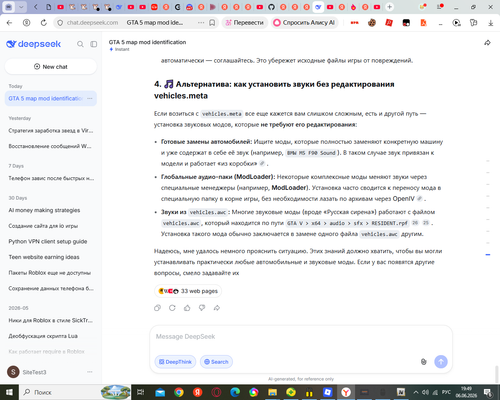500x400 pixels.
Task: Open citation 26 after RESIDENT.rpf
Action: [415, 223]
